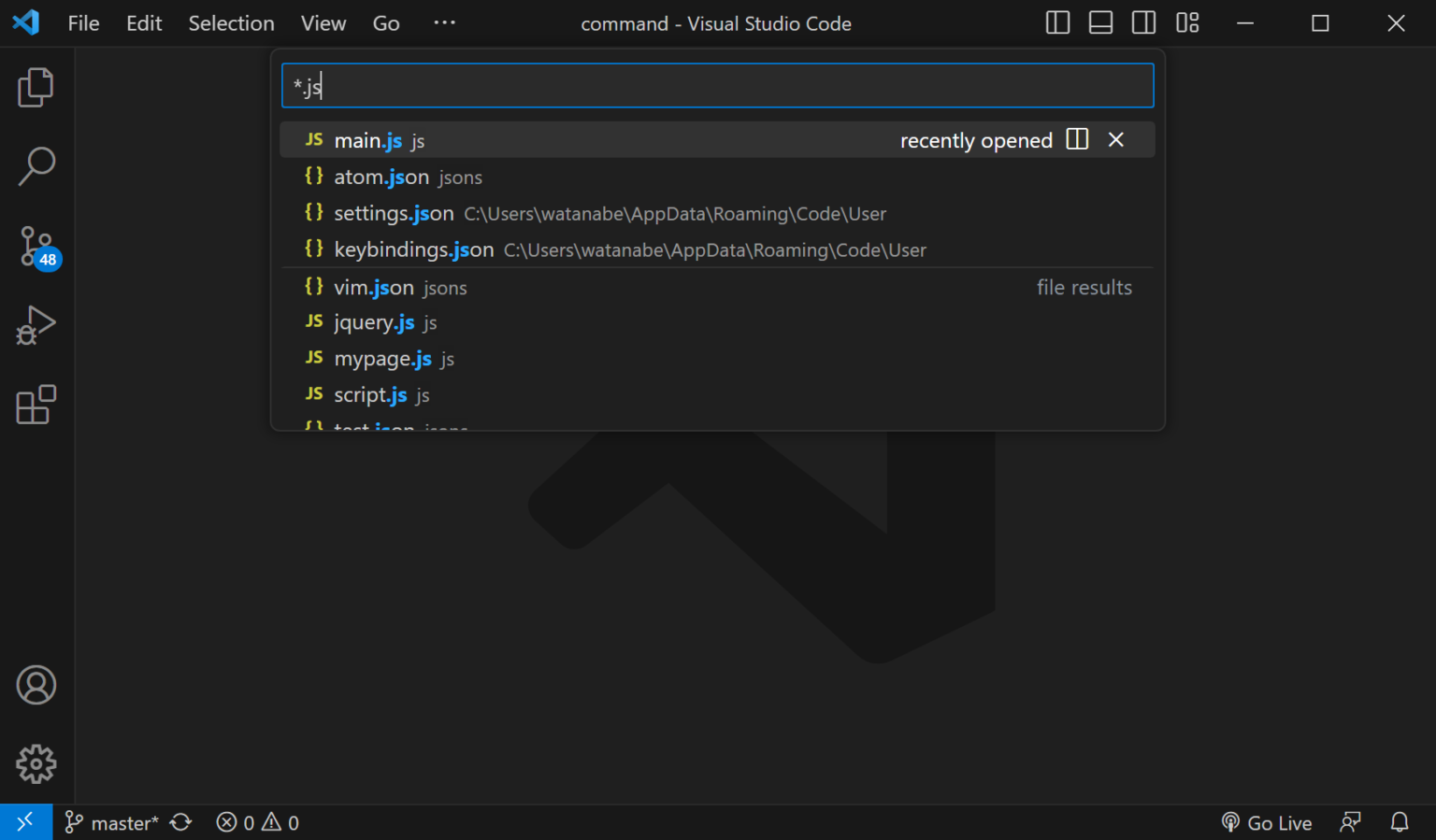1436x840 pixels.
Task: Open the Customize Layout picker
Action: [x=1186, y=22]
